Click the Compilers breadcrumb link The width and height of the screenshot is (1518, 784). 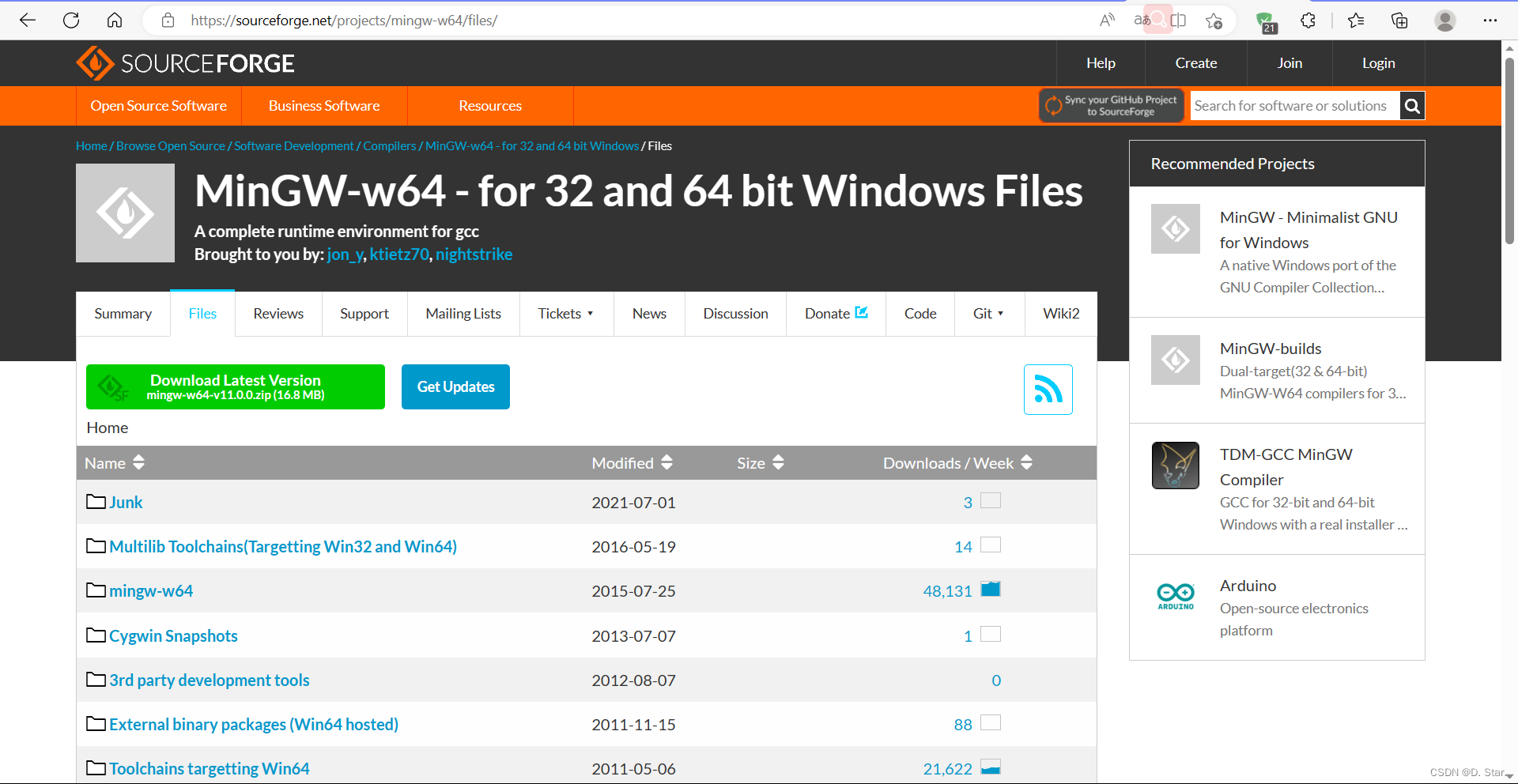(x=390, y=146)
